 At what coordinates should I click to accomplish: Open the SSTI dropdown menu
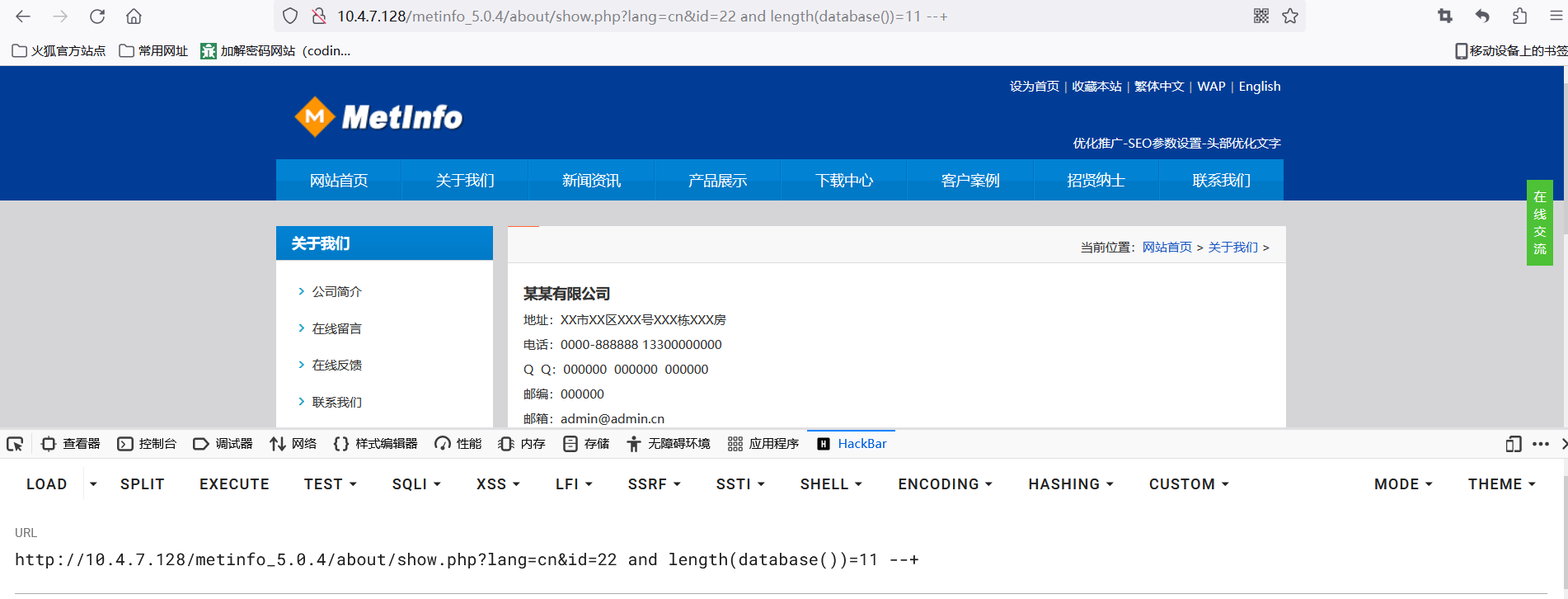point(740,484)
